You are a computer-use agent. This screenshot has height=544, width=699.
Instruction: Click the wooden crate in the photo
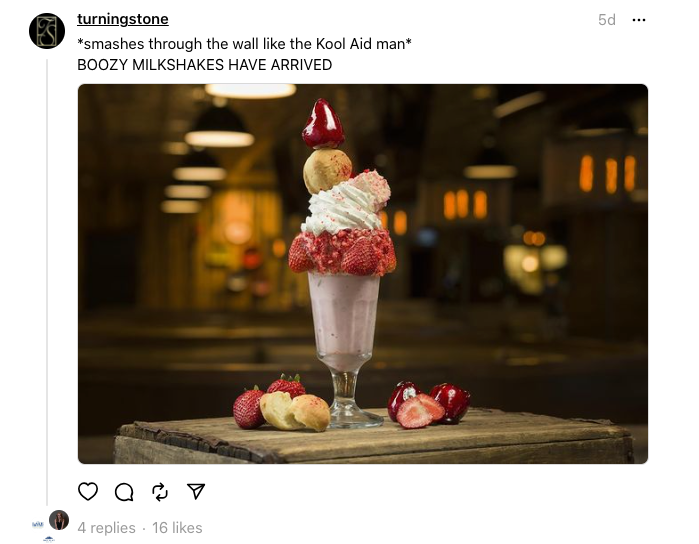click(x=374, y=438)
